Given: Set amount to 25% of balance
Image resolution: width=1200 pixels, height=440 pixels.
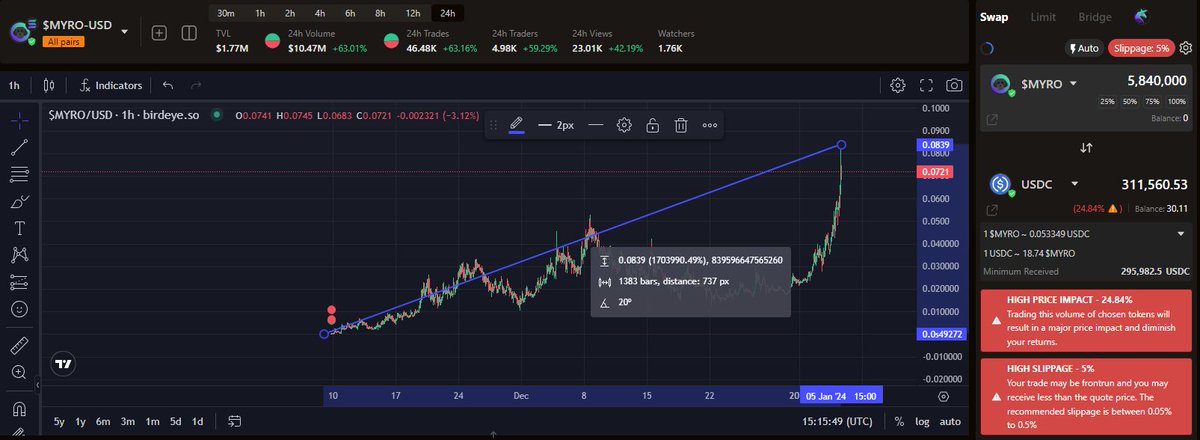Looking at the screenshot, I should tap(1107, 101).
